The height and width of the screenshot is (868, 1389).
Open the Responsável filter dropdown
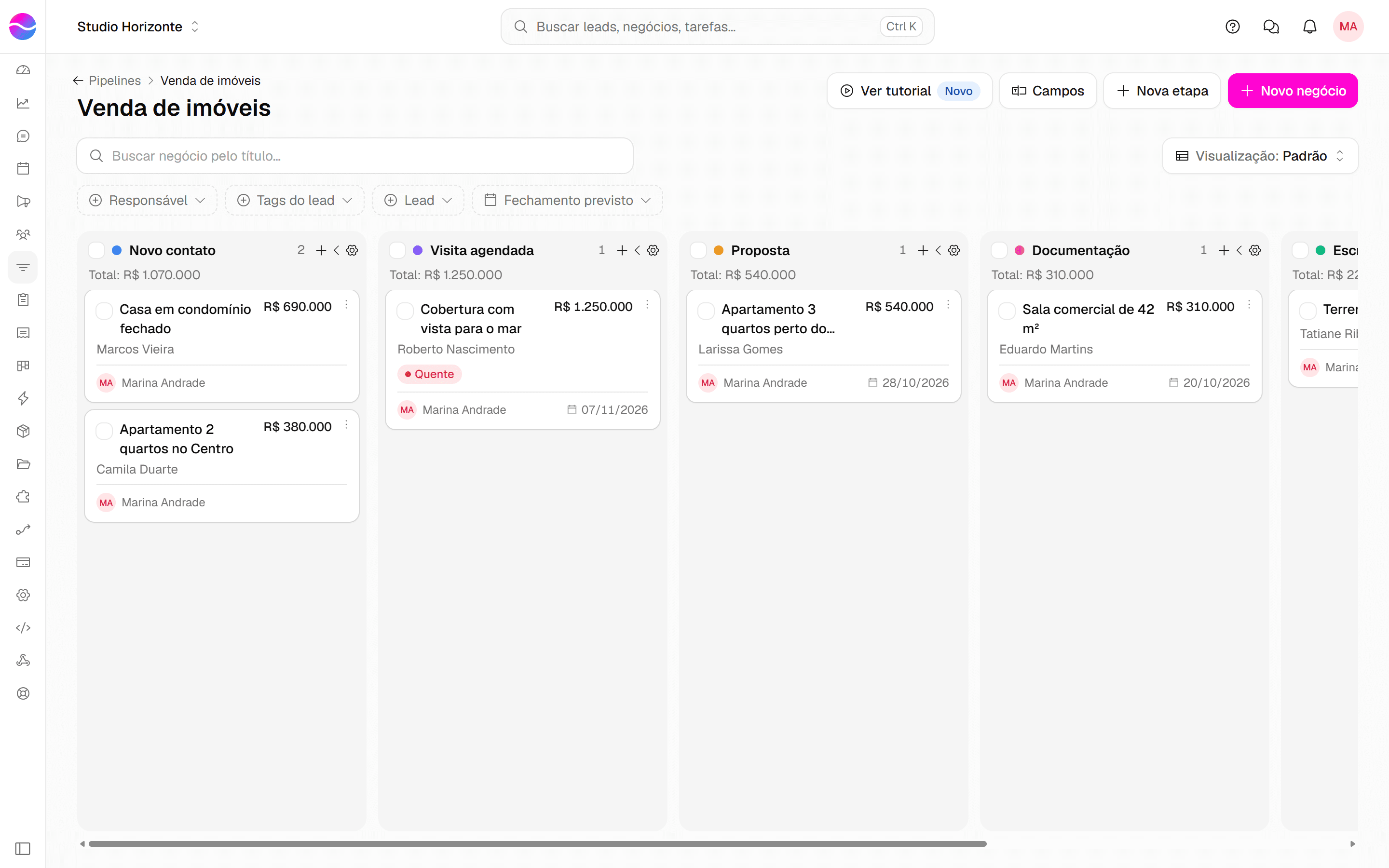[148, 200]
